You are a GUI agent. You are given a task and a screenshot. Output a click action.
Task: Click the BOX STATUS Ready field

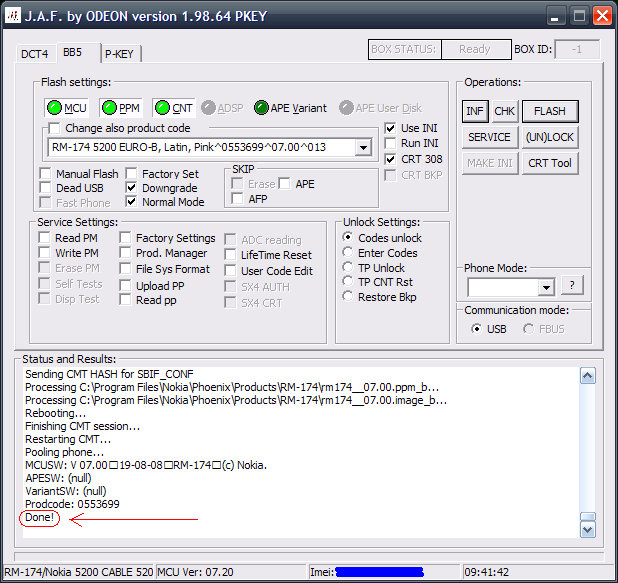pos(476,49)
